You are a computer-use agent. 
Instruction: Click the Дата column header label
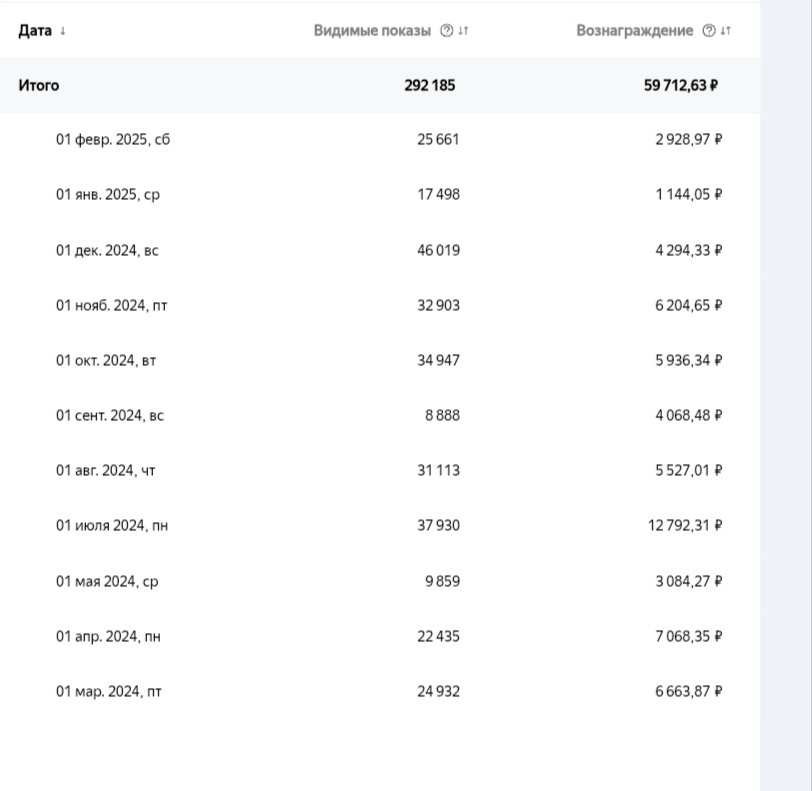(35, 31)
